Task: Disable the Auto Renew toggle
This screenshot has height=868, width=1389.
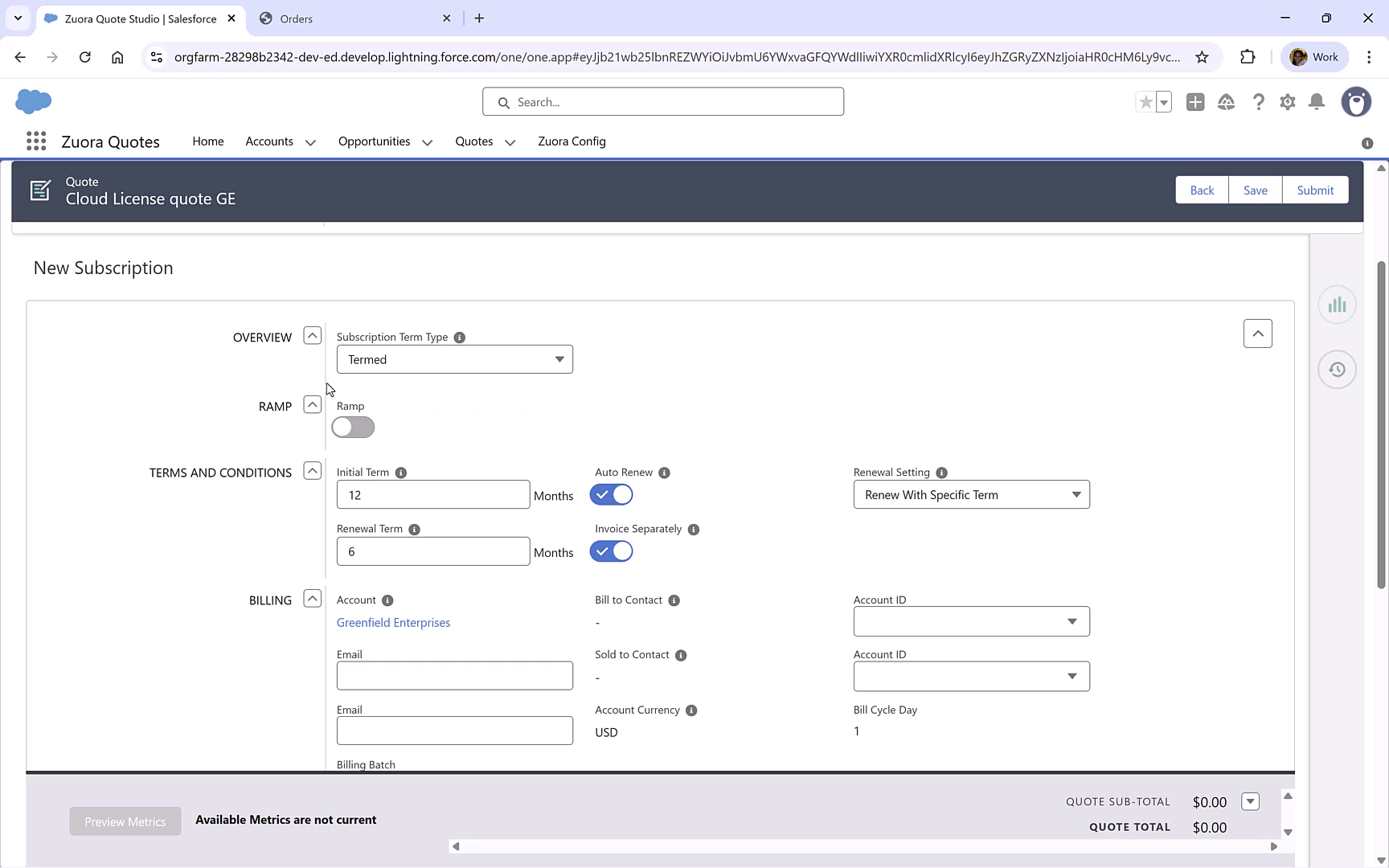Action: [611, 494]
